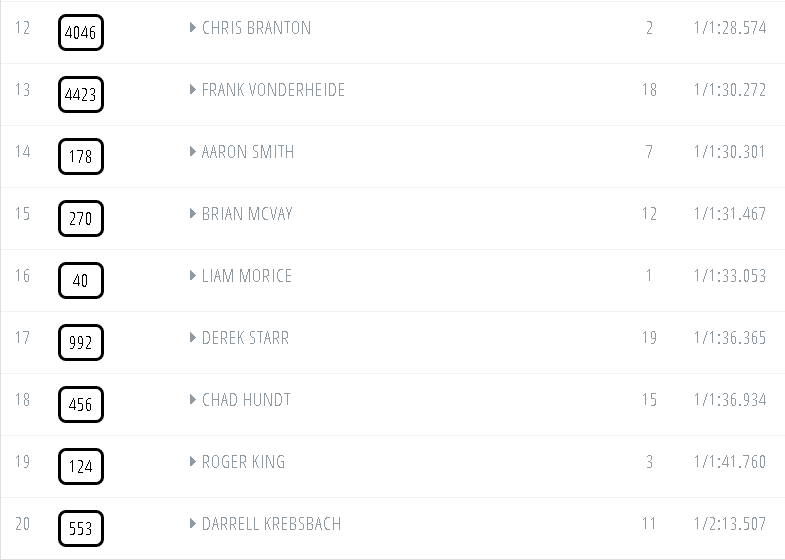The image size is (785, 560).
Task: Expand Frank Vonderheide's details arrow
Action: pos(193,90)
